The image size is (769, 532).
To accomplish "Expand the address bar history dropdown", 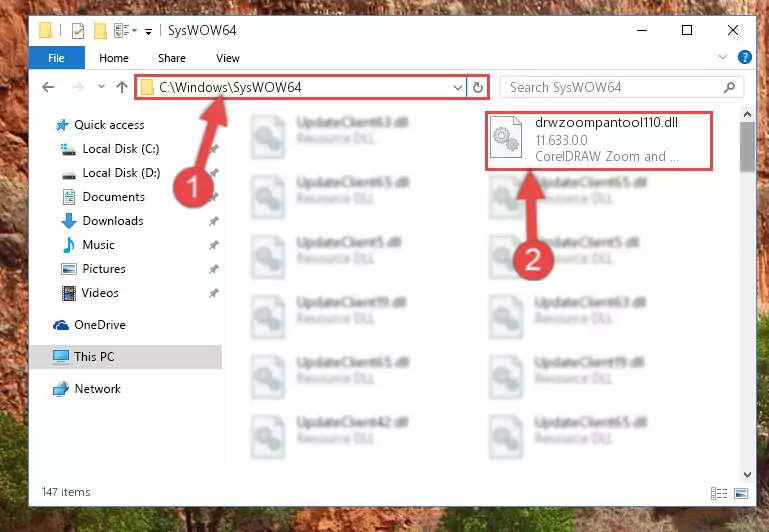I will (458, 88).
